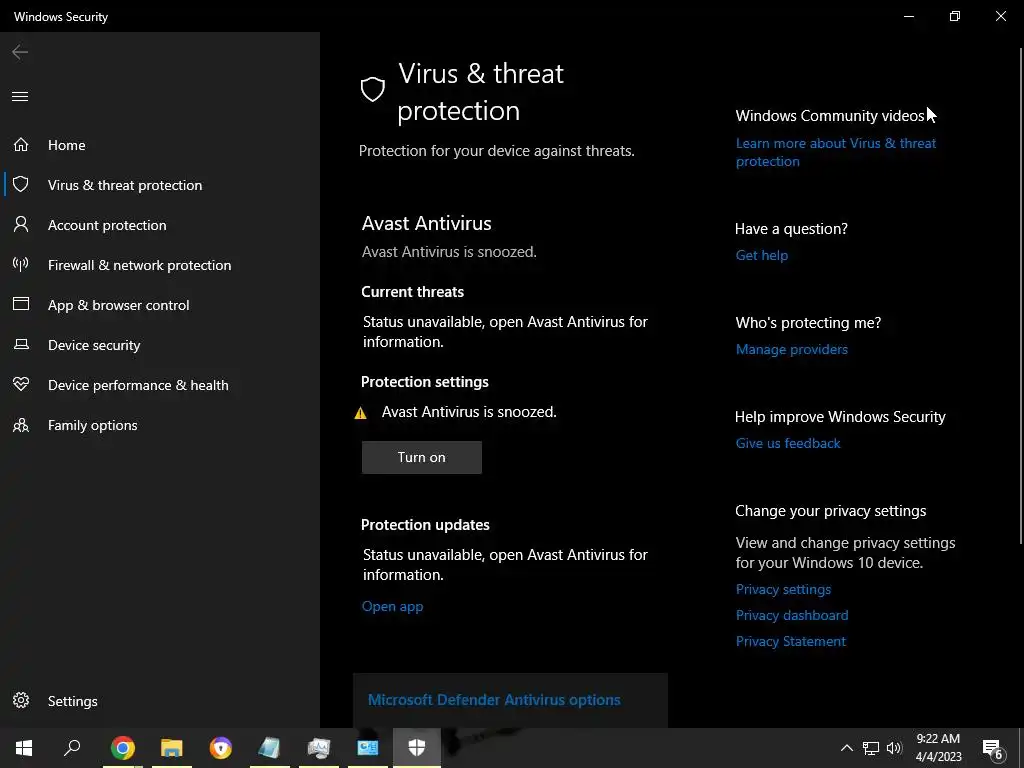Viewport: 1024px width, 768px height.
Task: Open Avast orange icon in taskbar
Action: [x=221, y=748]
